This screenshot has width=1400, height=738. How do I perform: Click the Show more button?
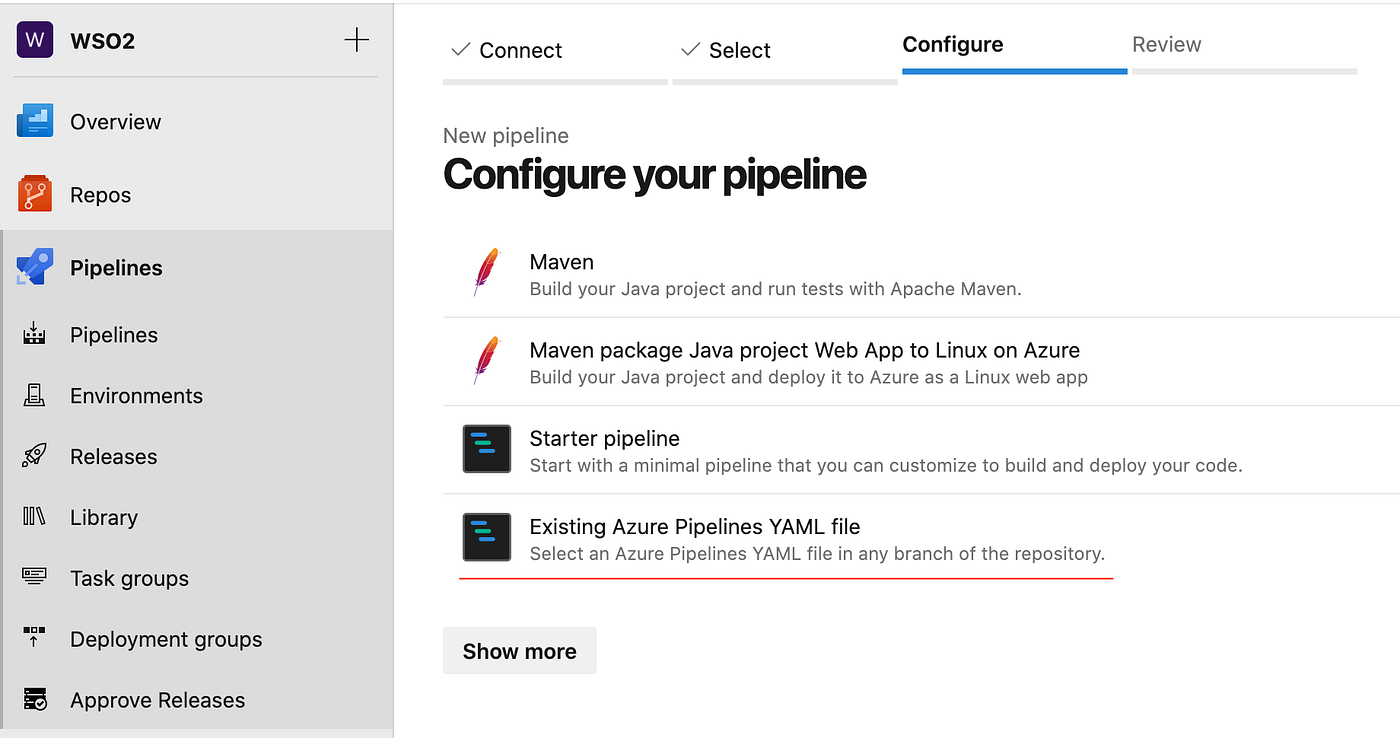(x=519, y=651)
